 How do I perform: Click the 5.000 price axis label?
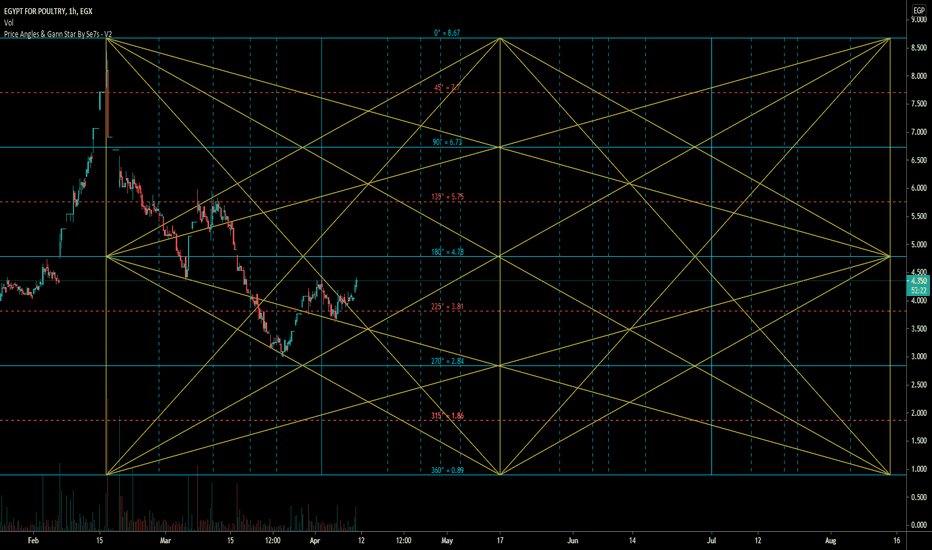point(918,244)
